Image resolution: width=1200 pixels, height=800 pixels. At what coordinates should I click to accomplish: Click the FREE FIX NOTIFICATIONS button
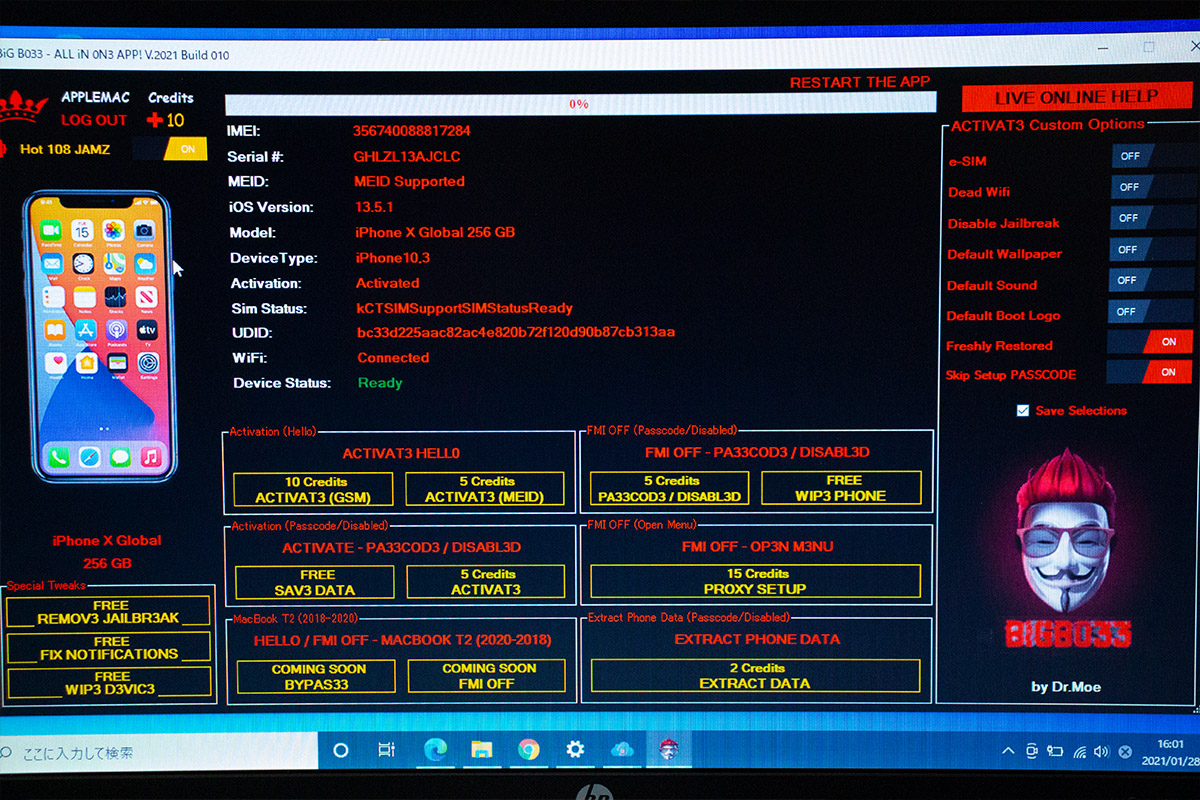tap(109, 648)
